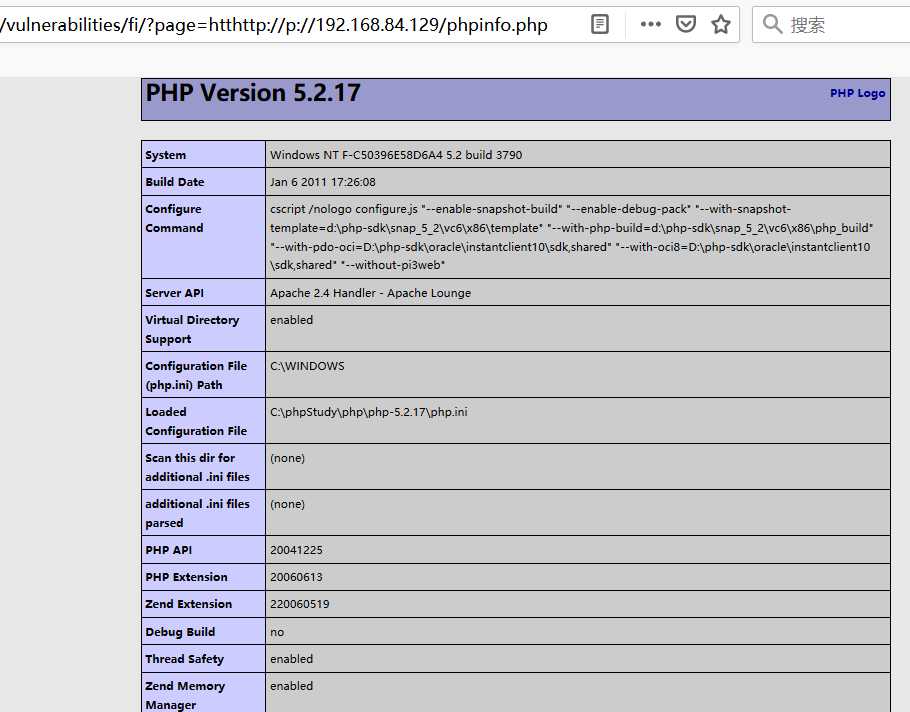This screenshot has width=910, height=712.
Task: Open the PHP Logo image link
Action: (x=857, y=93)
